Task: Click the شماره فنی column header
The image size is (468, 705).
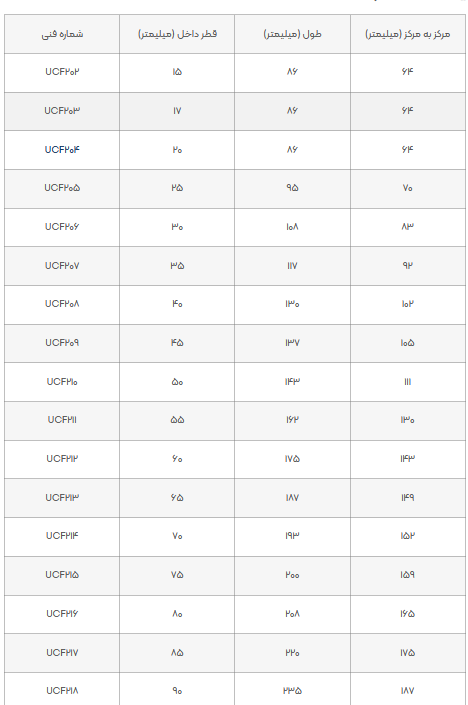Action: [x=62, y=34]
